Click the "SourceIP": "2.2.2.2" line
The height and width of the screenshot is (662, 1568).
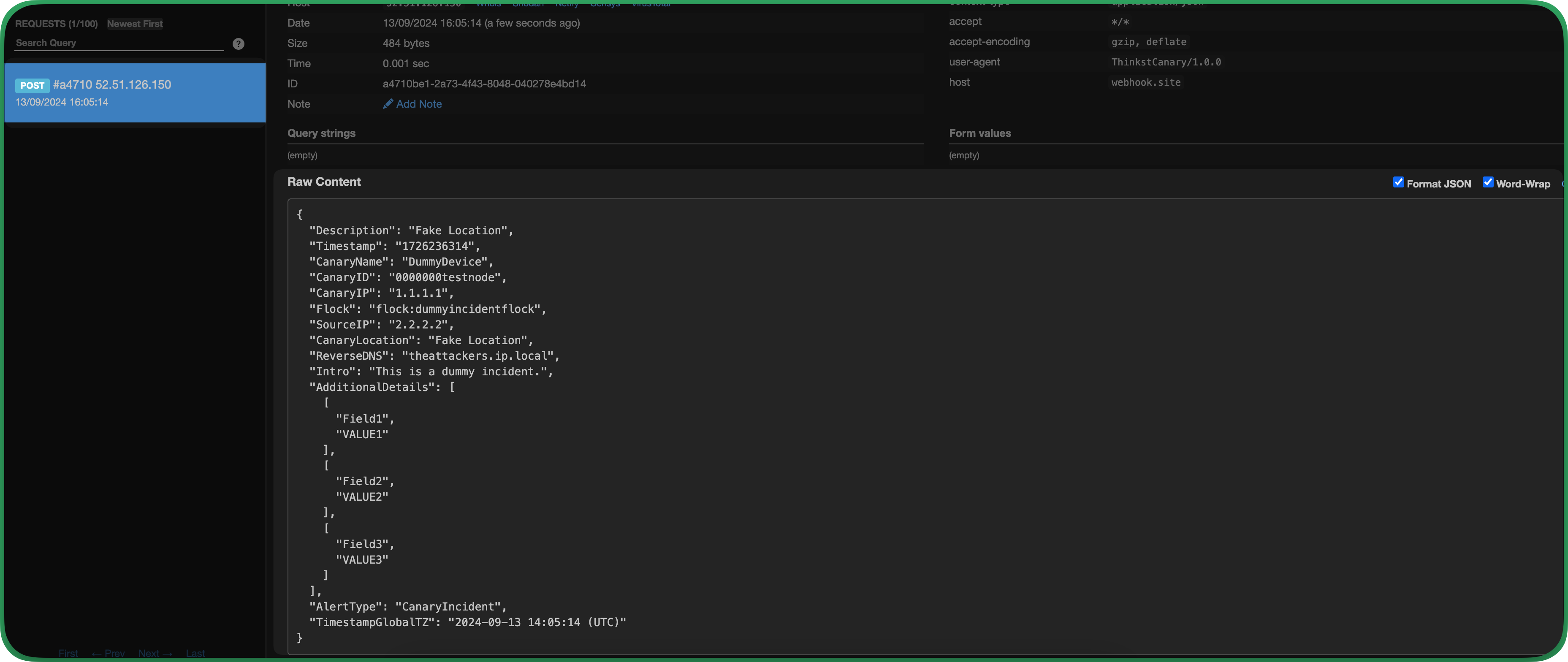[x=382, y=325]
